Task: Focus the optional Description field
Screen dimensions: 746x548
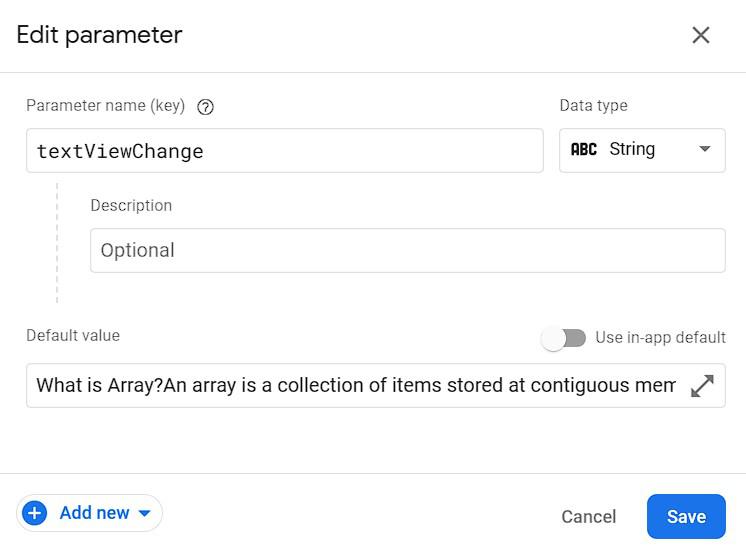Action: (407, 251)
